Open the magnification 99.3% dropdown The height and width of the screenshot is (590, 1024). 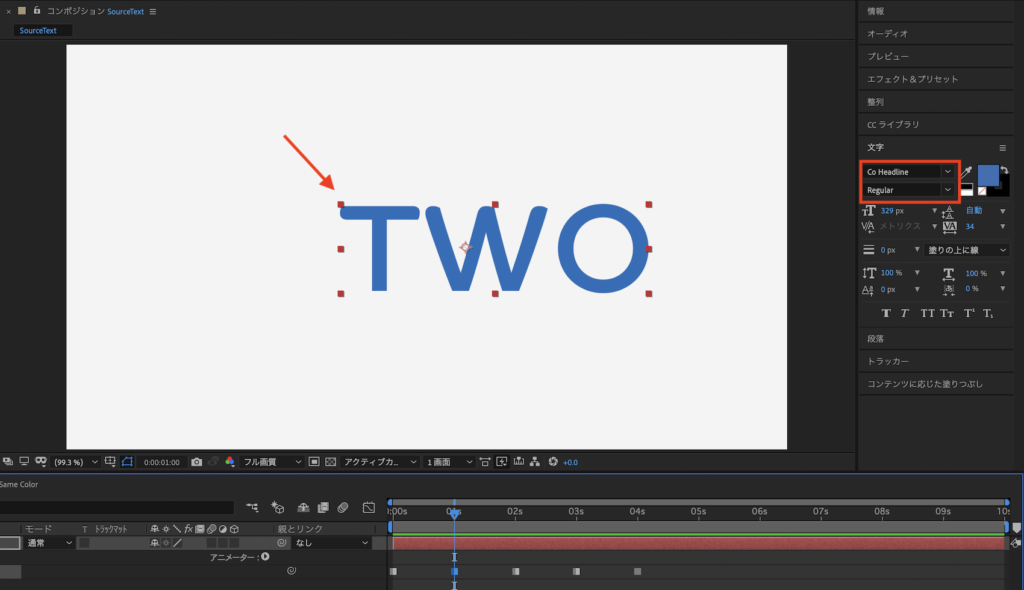(x=75, y=462)
